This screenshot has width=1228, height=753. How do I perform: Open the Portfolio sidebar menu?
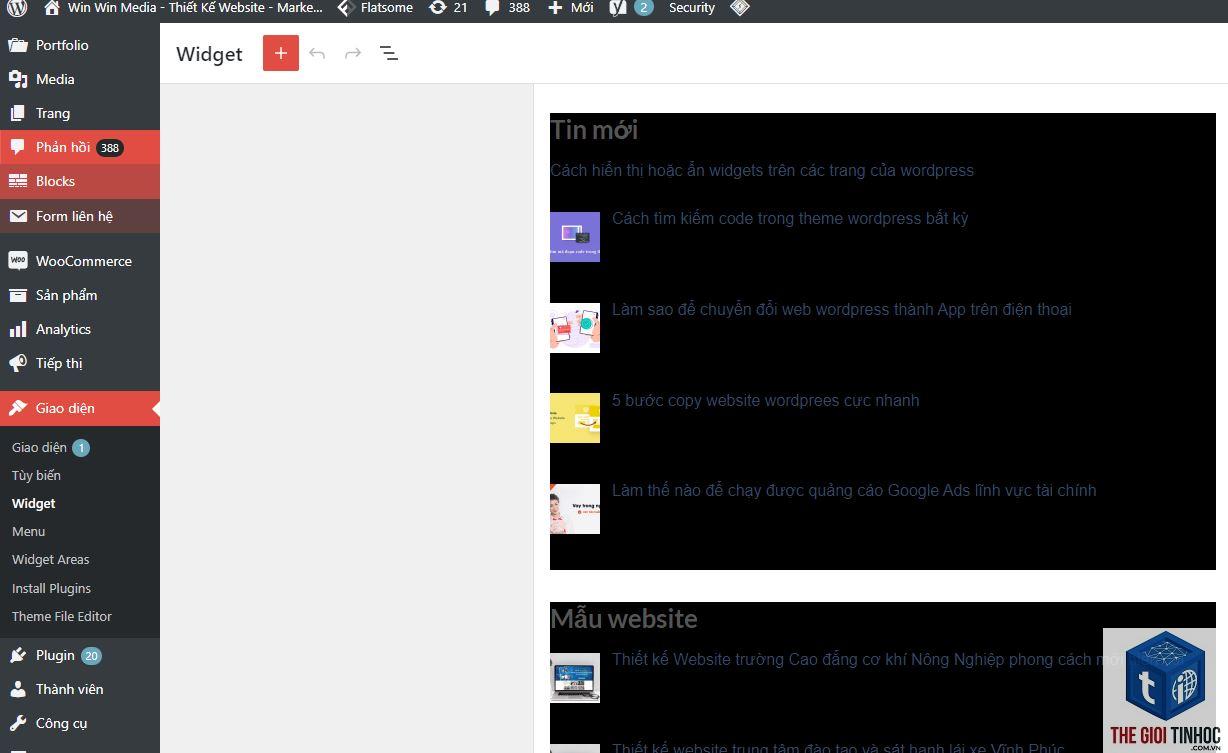(80, 45)
